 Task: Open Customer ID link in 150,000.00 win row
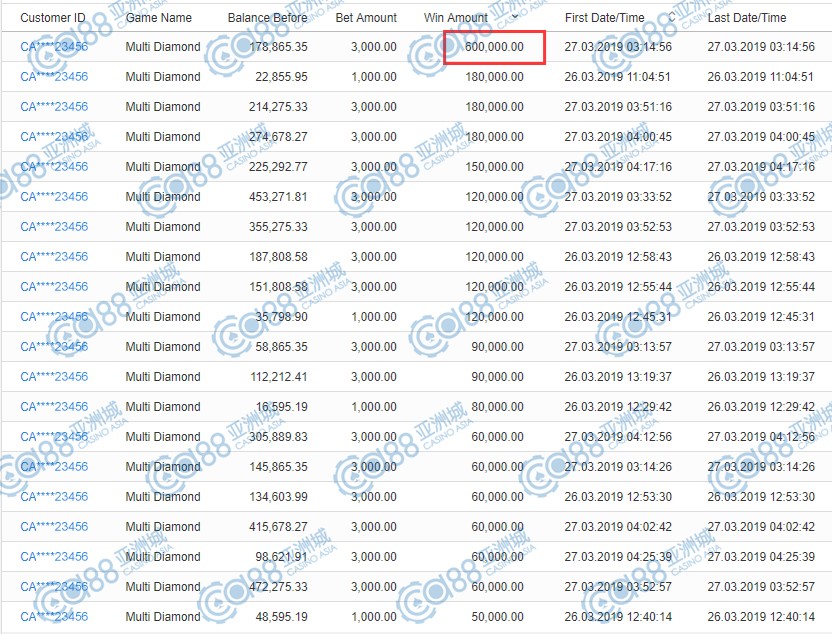point(54,167)
